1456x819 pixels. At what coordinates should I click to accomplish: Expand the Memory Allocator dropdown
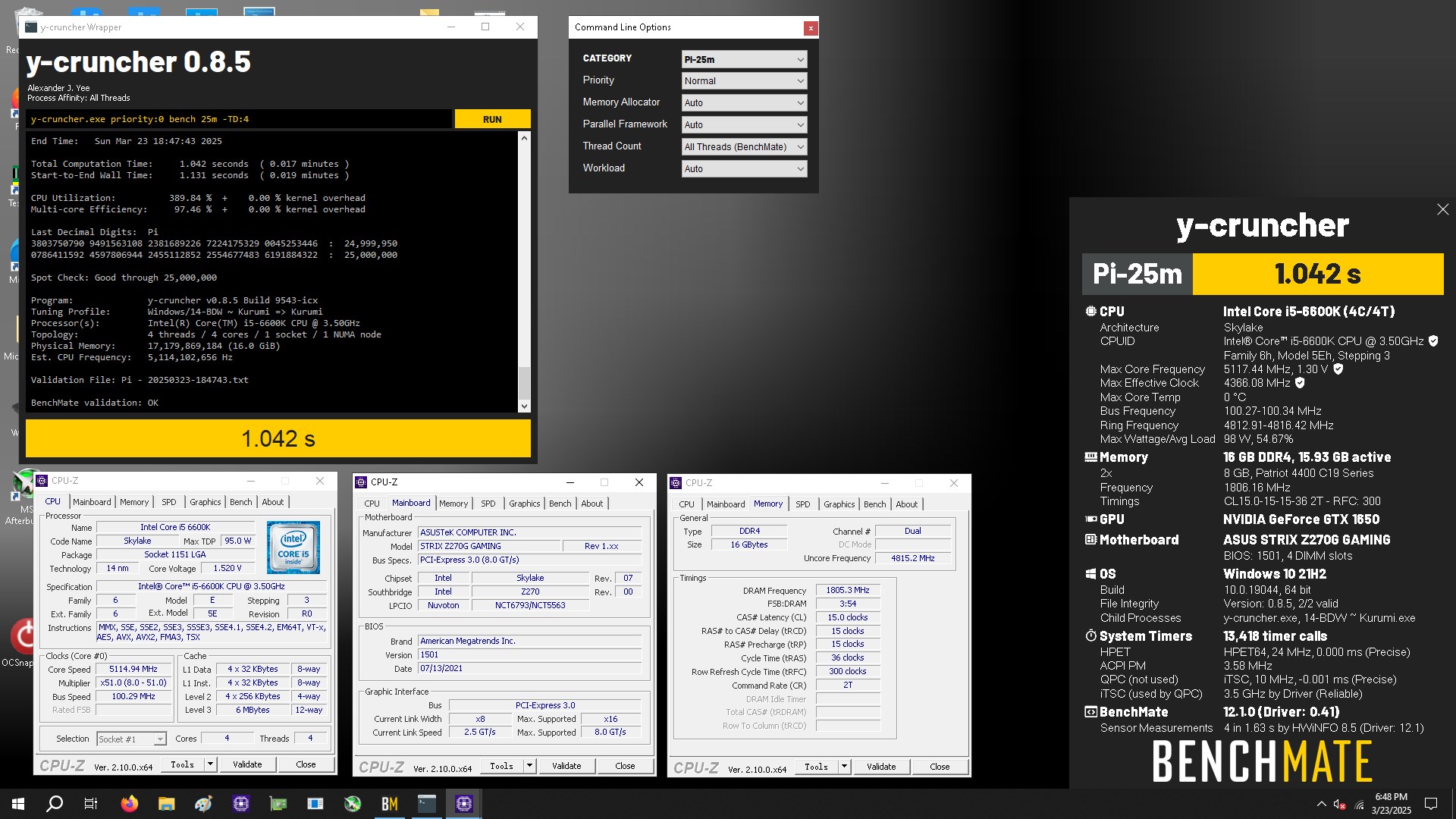point(744,103)
